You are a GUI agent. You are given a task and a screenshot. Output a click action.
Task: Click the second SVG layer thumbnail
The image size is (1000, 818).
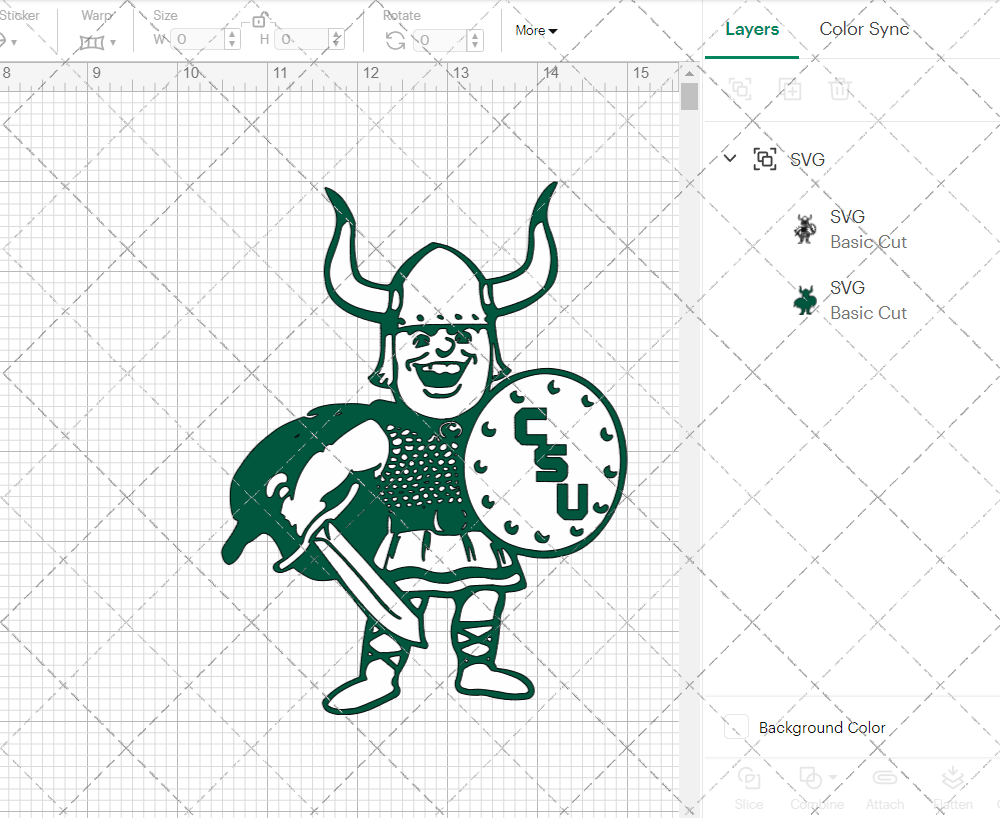pyautogui.click(x=804, y=299)
